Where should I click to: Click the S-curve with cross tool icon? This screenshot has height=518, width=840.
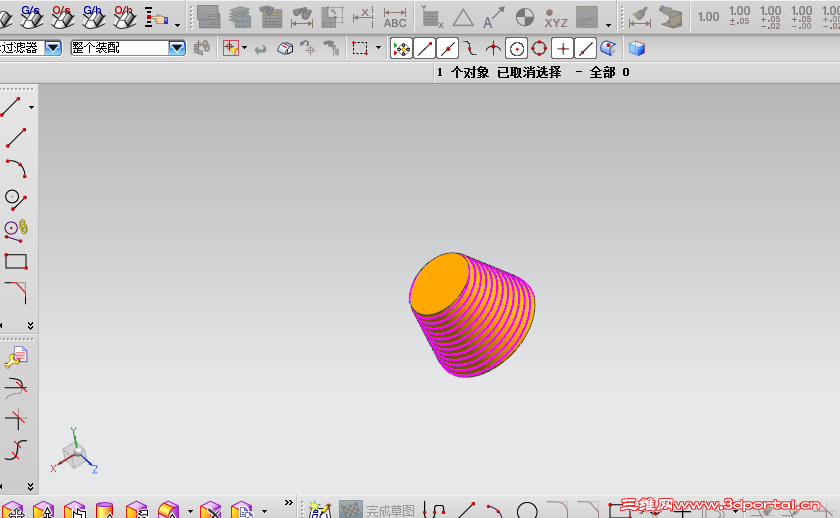(x=16, y=450)
